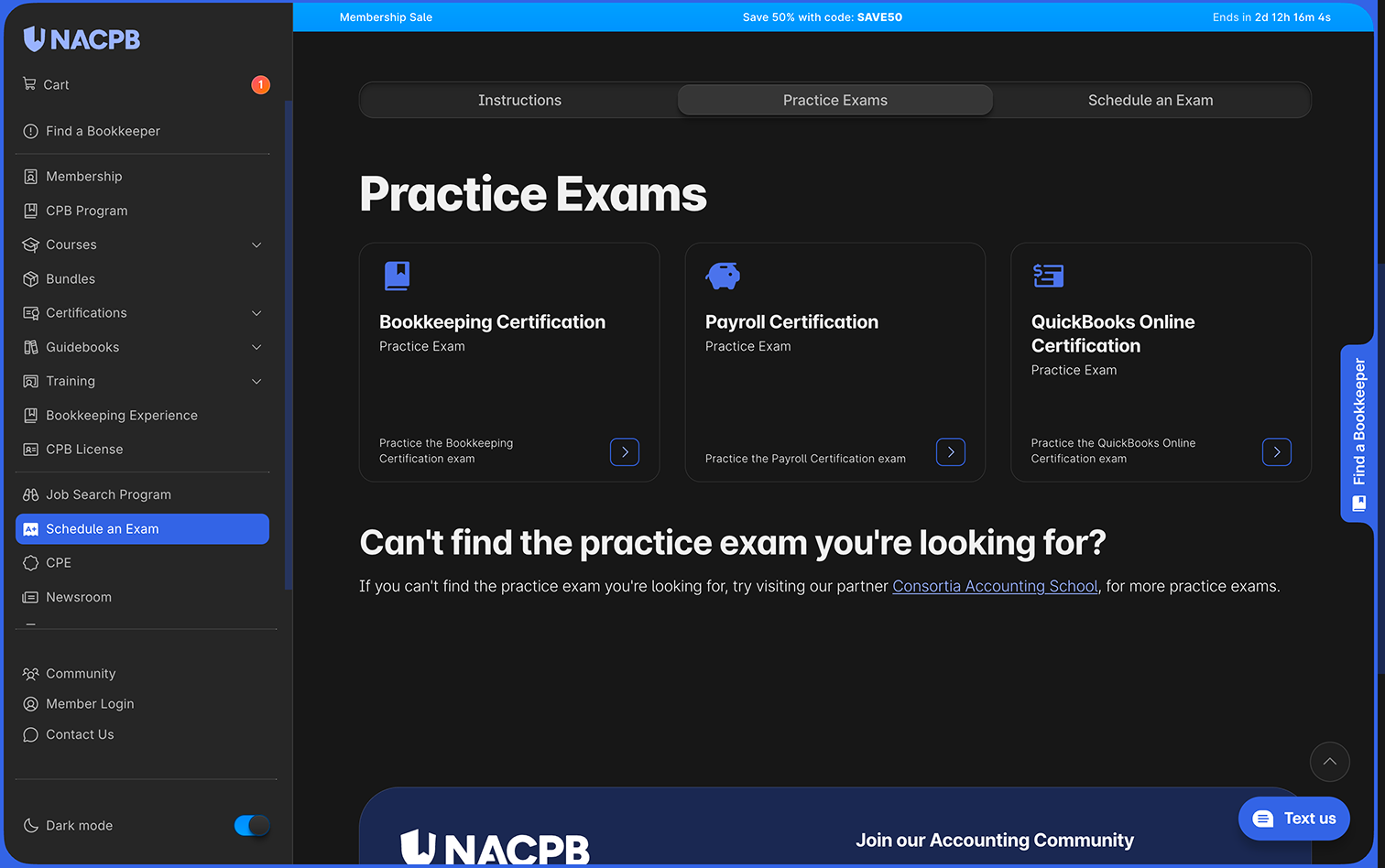This screenshot has width=1385, height=868.
Task: Click the vertical Find a Bookkeeper tab
Action: [1358, 433]
